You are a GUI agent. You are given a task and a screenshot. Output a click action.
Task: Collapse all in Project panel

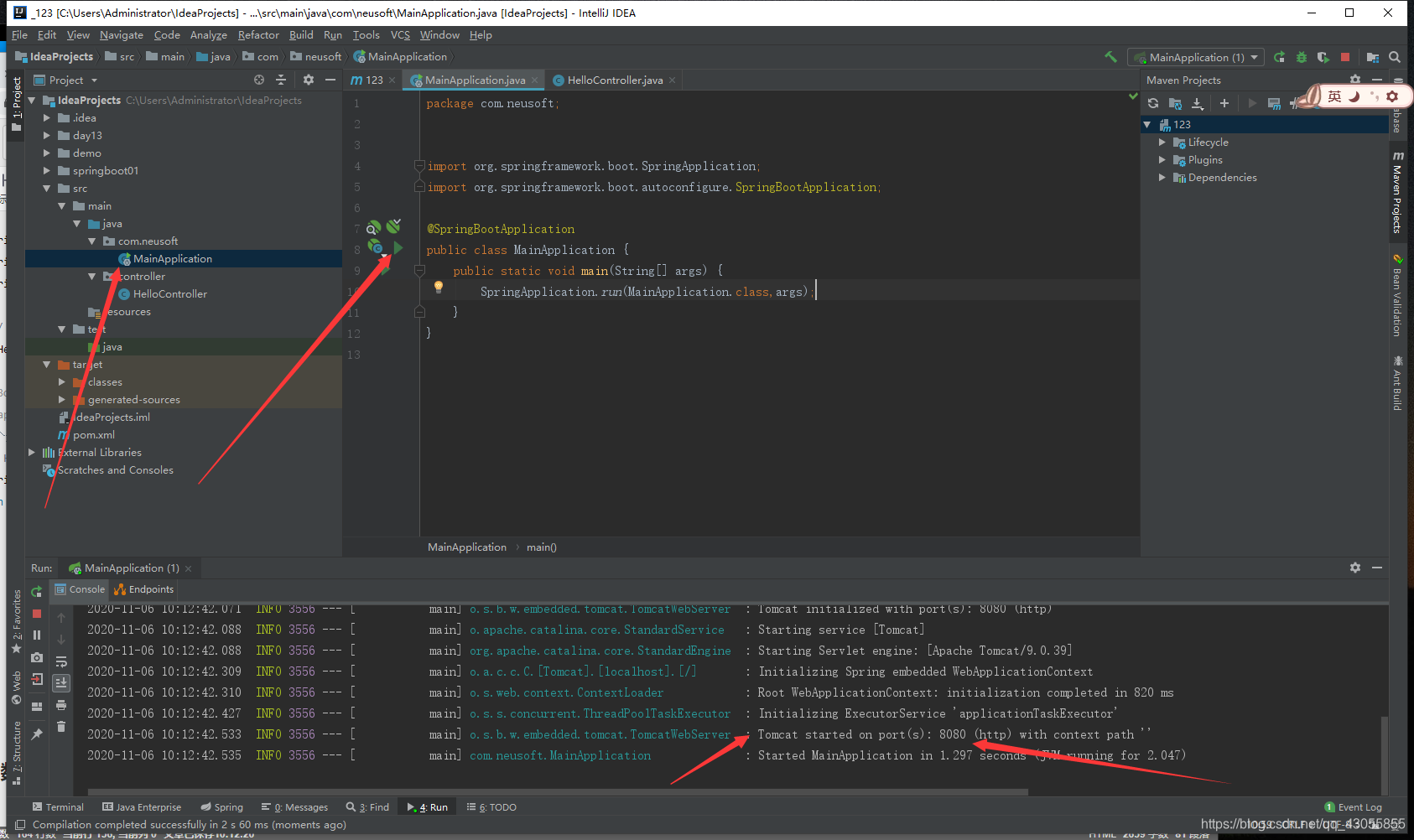[281, 80]
